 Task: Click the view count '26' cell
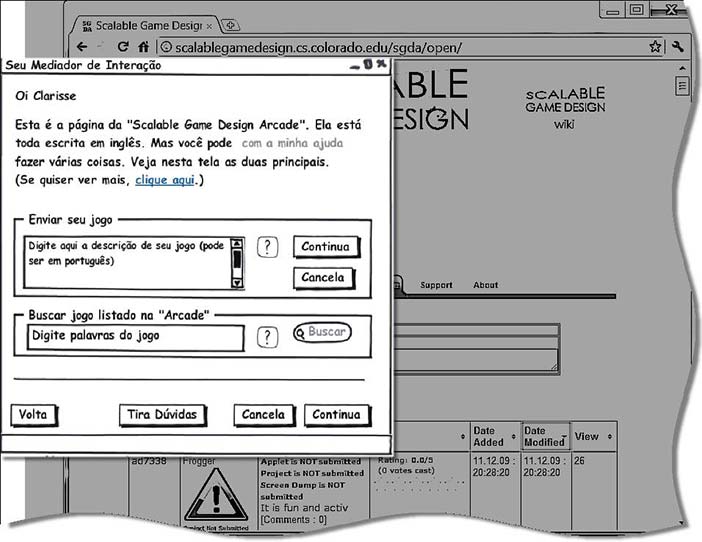[x=579, y=461]
